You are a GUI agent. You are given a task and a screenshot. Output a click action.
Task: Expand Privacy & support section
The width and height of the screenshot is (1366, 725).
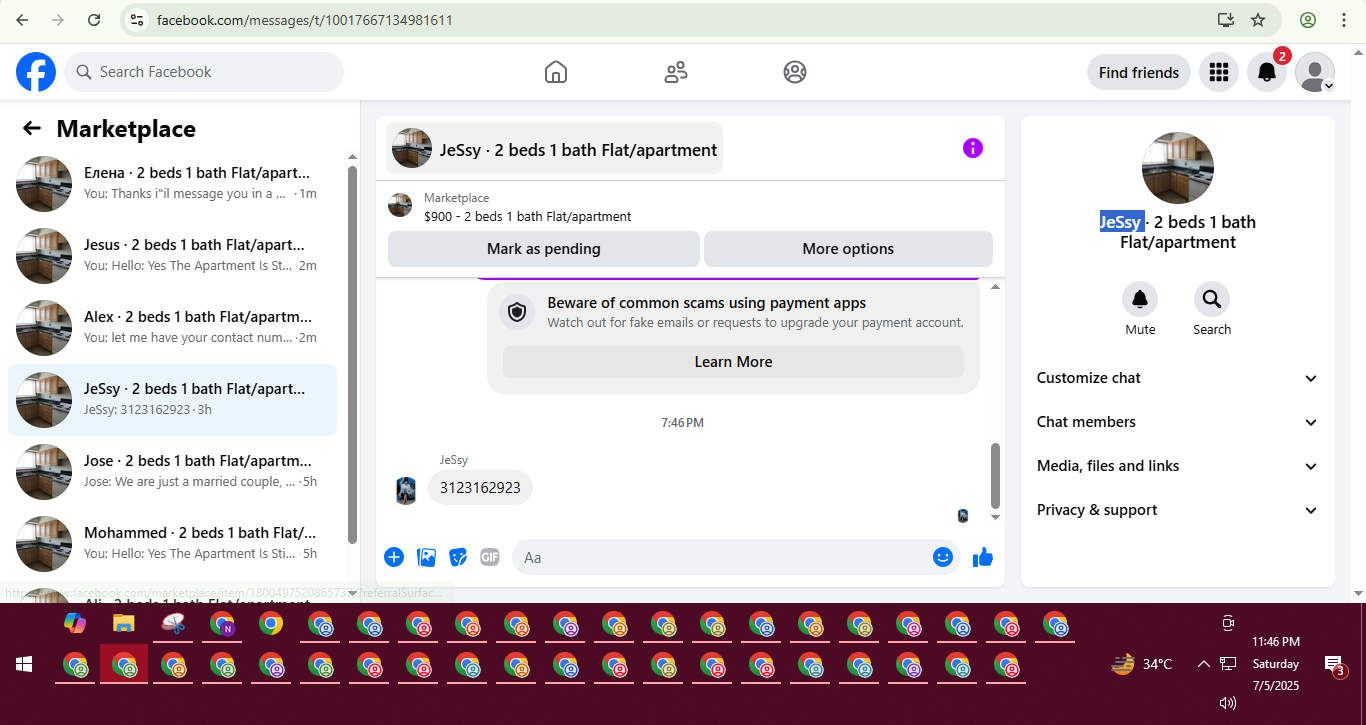(1178, 510)
